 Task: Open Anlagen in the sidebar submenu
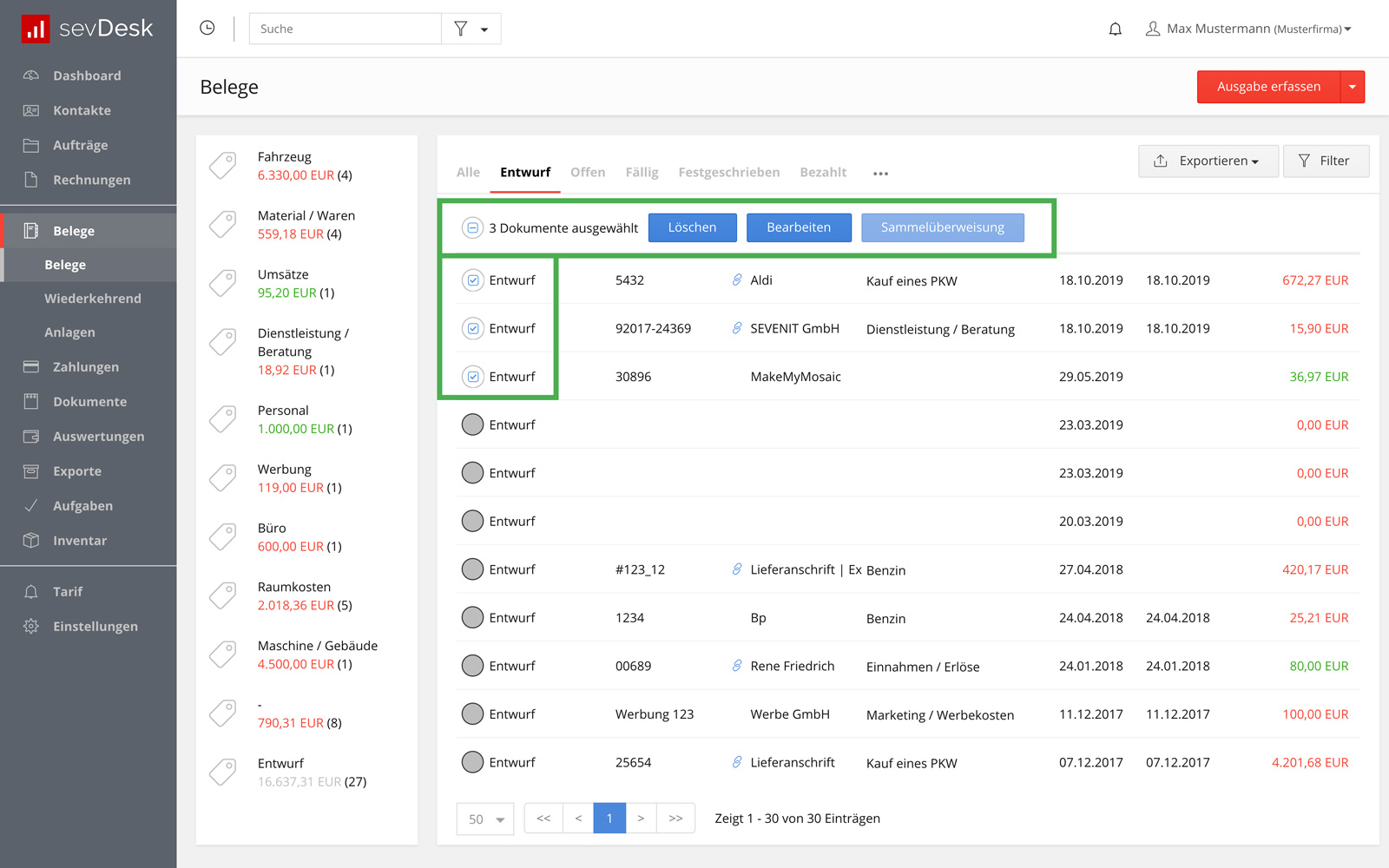point(69,332)
